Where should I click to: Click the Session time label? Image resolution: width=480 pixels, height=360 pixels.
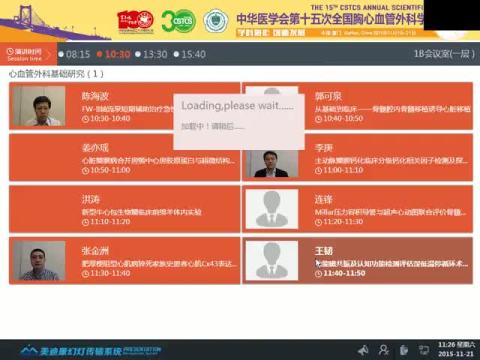[x=24, y=59]
